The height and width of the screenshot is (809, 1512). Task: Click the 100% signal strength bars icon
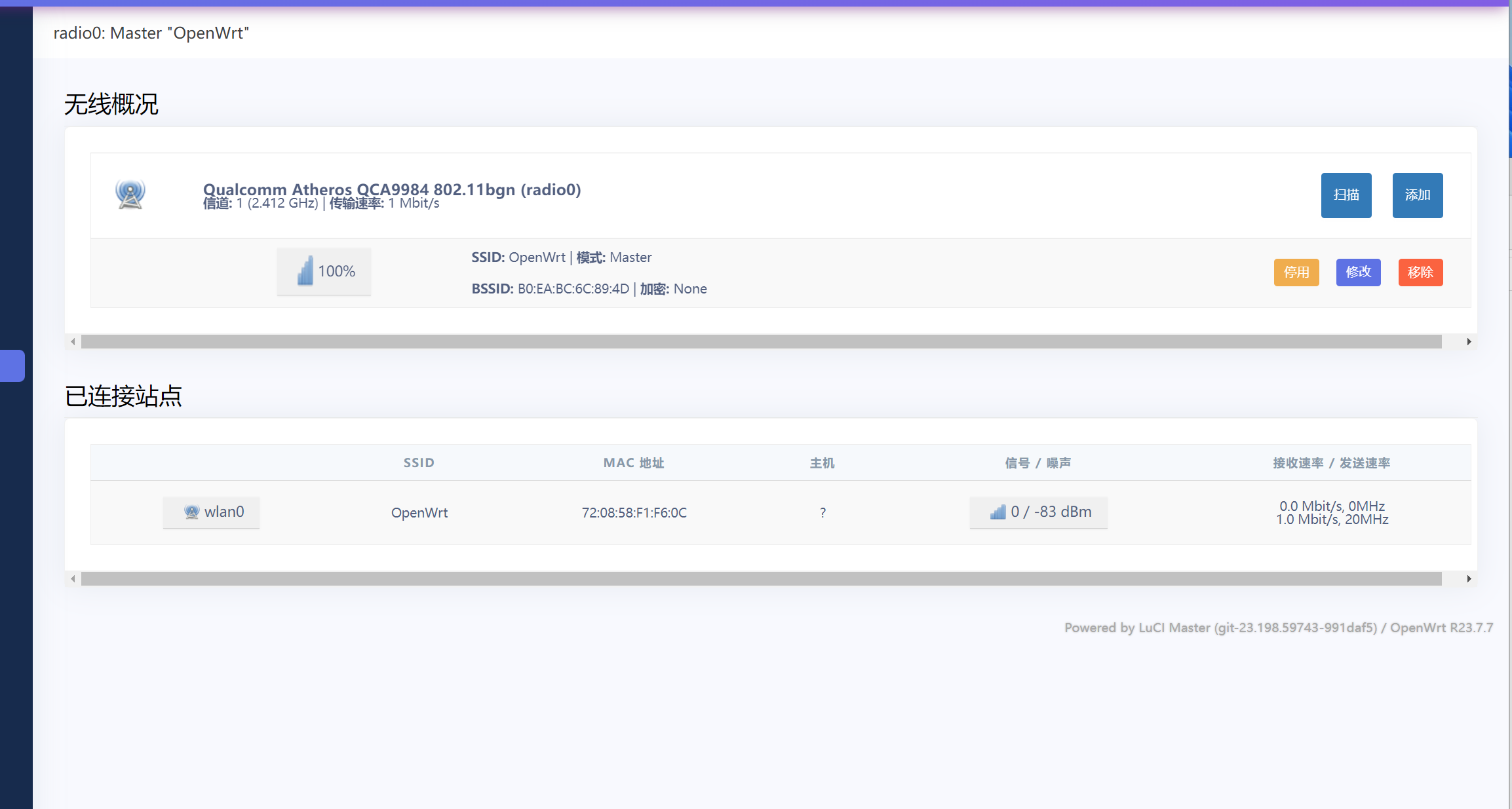tap(305, 271)
